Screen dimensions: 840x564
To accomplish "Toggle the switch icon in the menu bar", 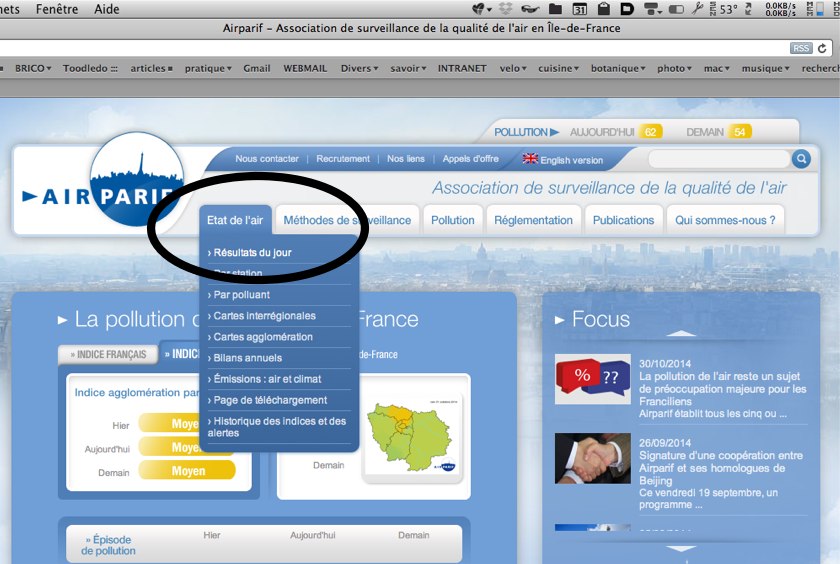I will coord(676,9).
